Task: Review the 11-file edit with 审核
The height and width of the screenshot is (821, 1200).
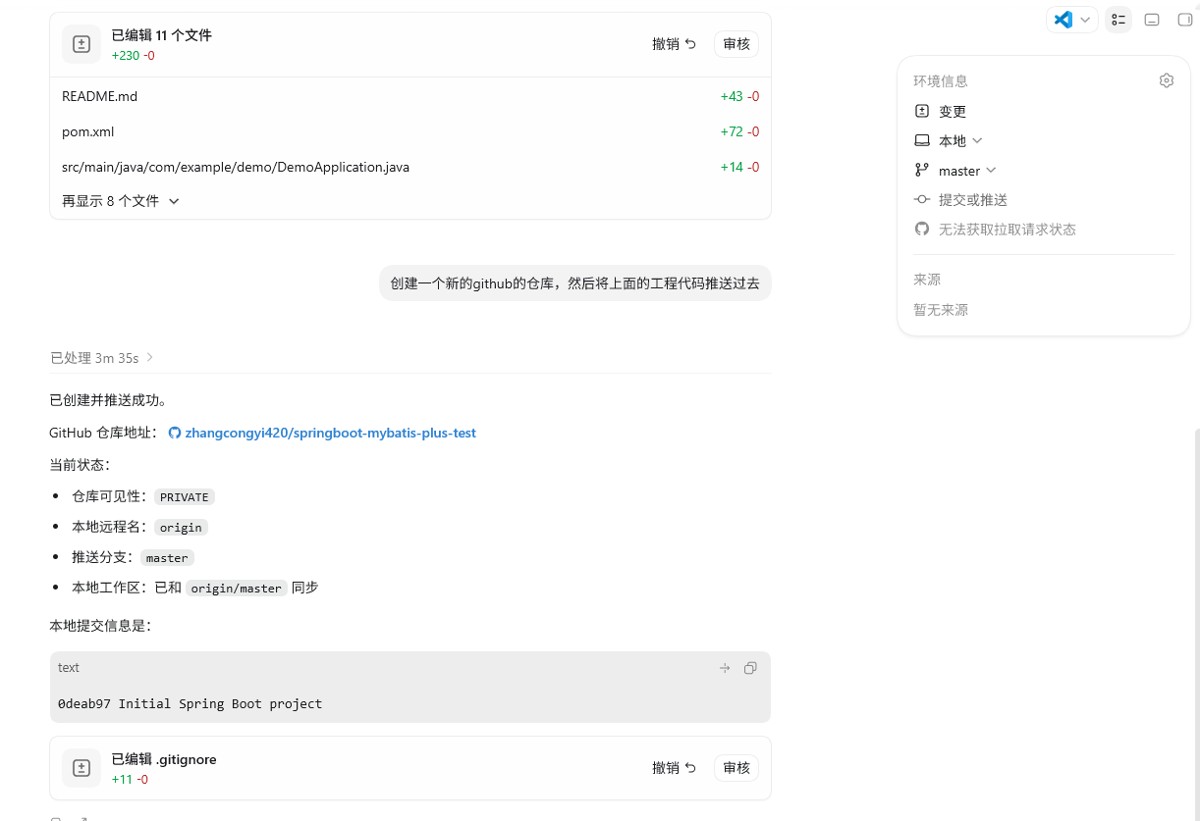Action: click(x=736, y=44)
